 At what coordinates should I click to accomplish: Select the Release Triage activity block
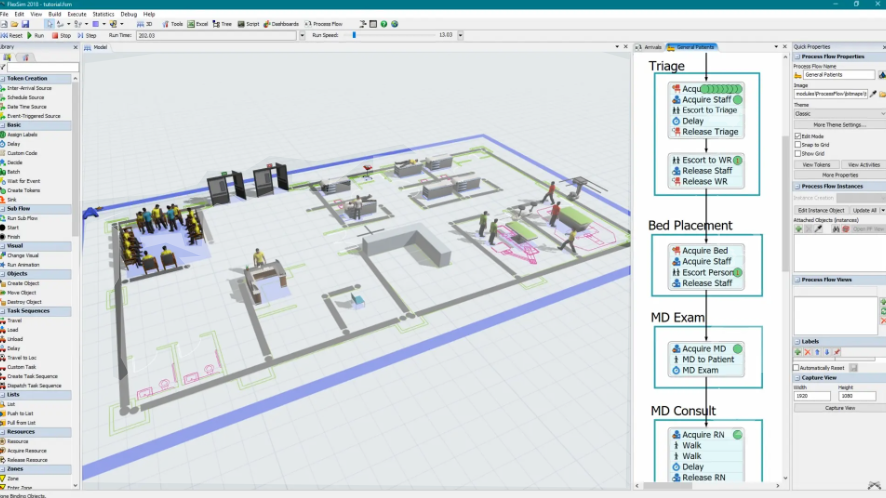click(707, 132)
